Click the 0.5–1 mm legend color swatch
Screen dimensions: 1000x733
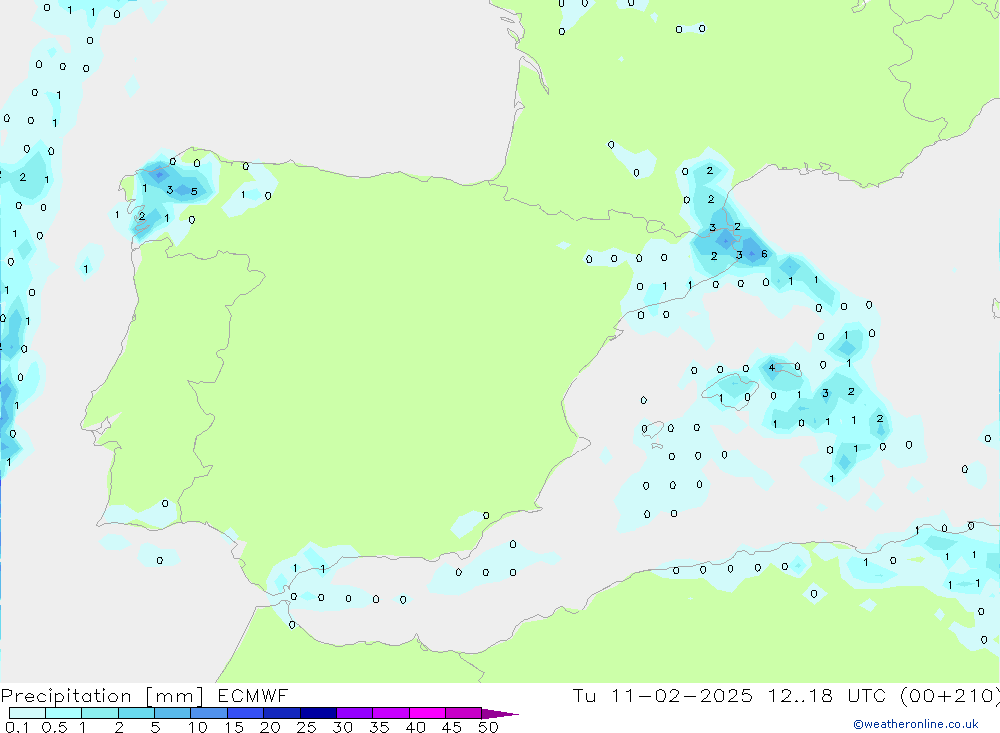tap(63, 713)
